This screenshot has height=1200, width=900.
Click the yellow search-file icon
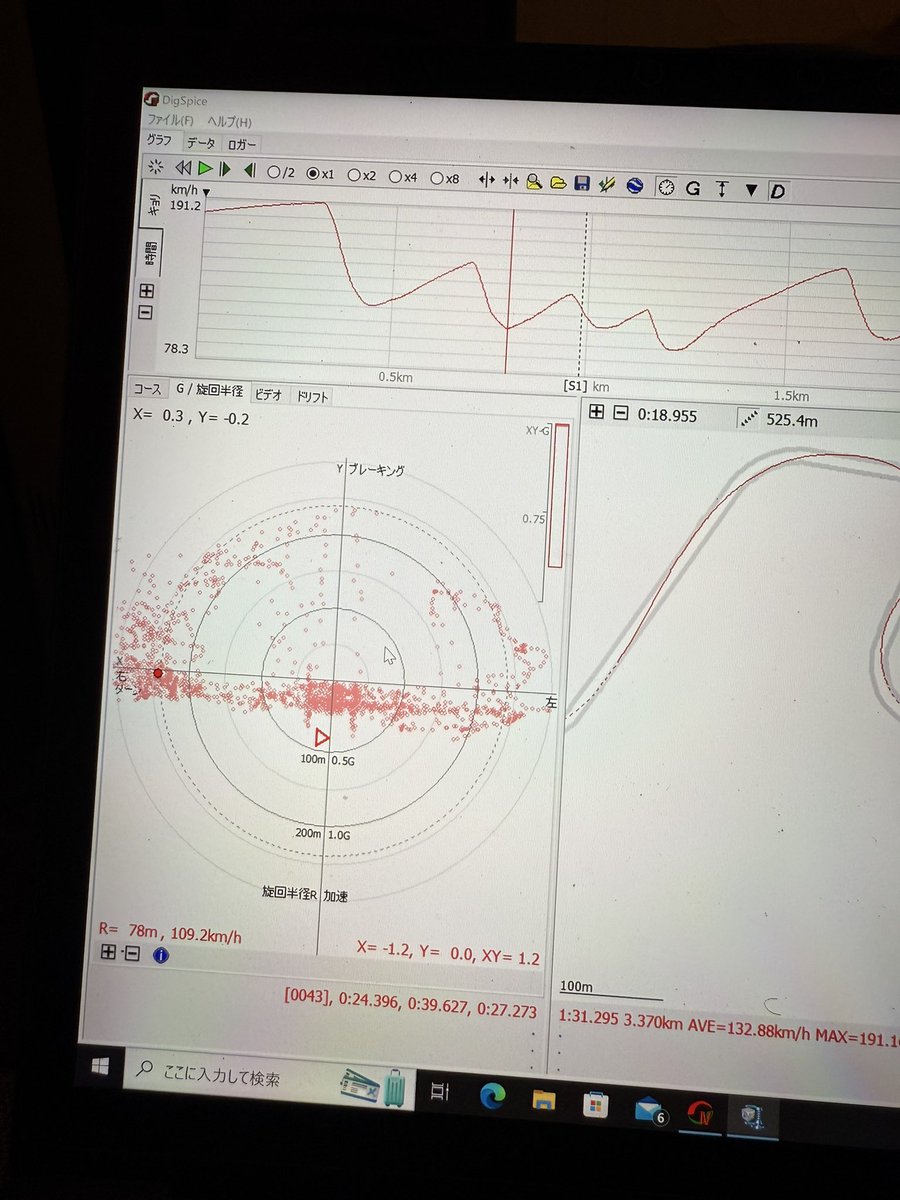point(535,182)
